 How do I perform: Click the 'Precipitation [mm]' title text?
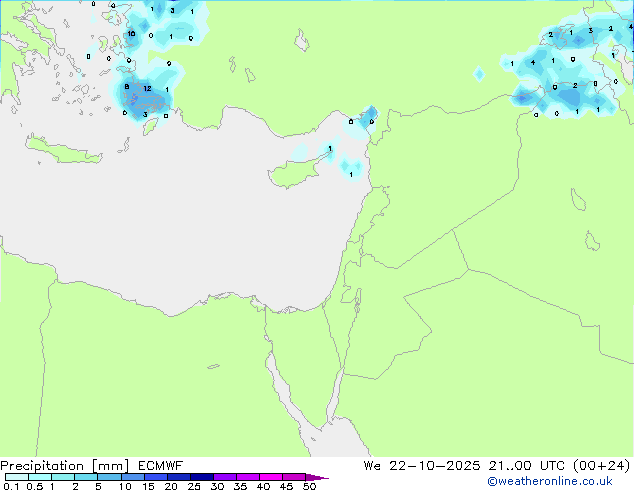click(x=65, y=466)
